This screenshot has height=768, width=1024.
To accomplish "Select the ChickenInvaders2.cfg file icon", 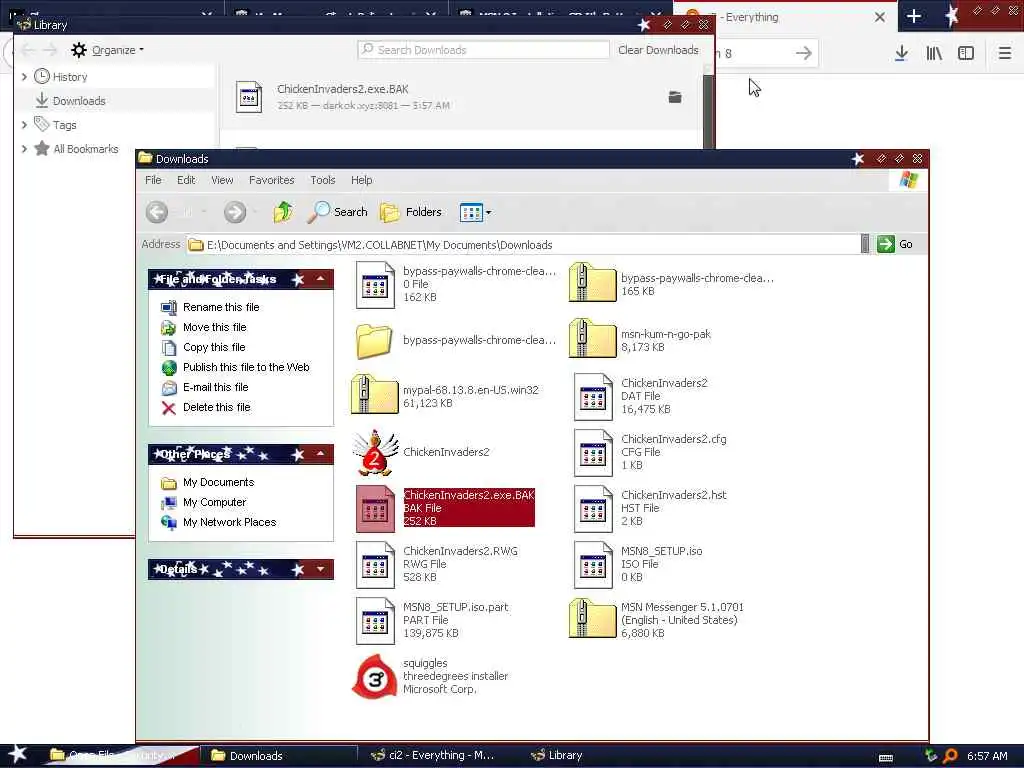I will 593,453.
